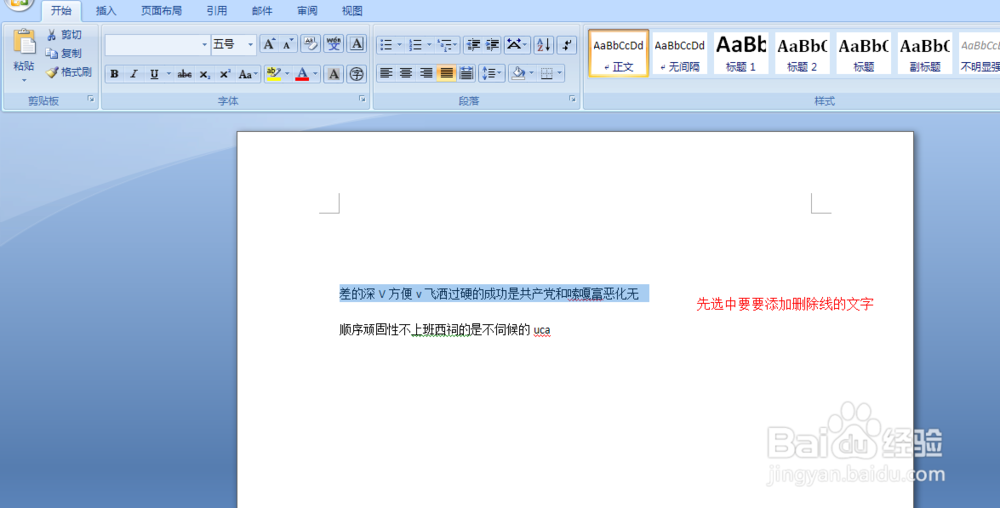The height and width of the screenshot is (508, 1000).
Task: Open highlight color dropdown arrow
Action: pos(287,74)
